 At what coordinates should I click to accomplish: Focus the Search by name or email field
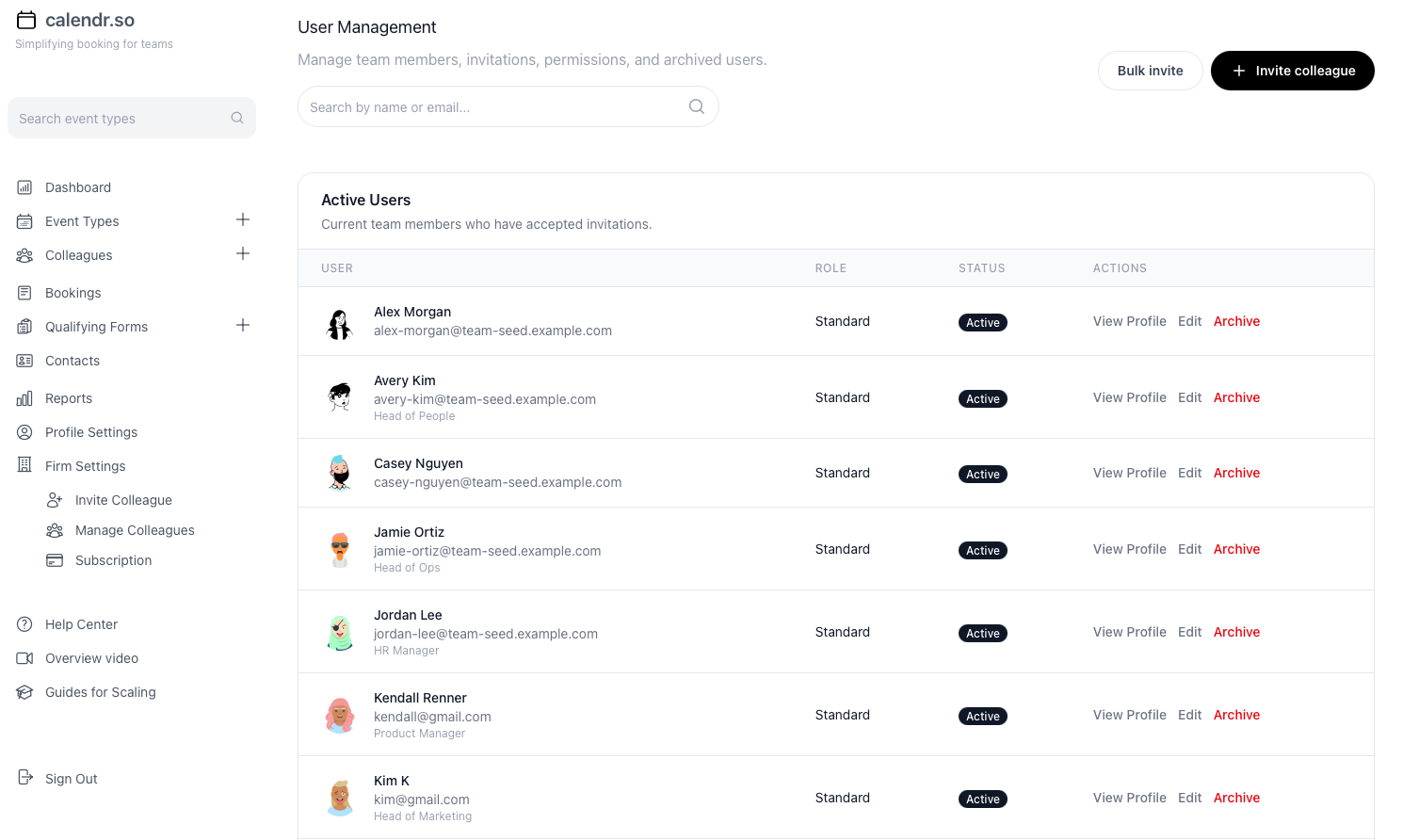point(508,106)
